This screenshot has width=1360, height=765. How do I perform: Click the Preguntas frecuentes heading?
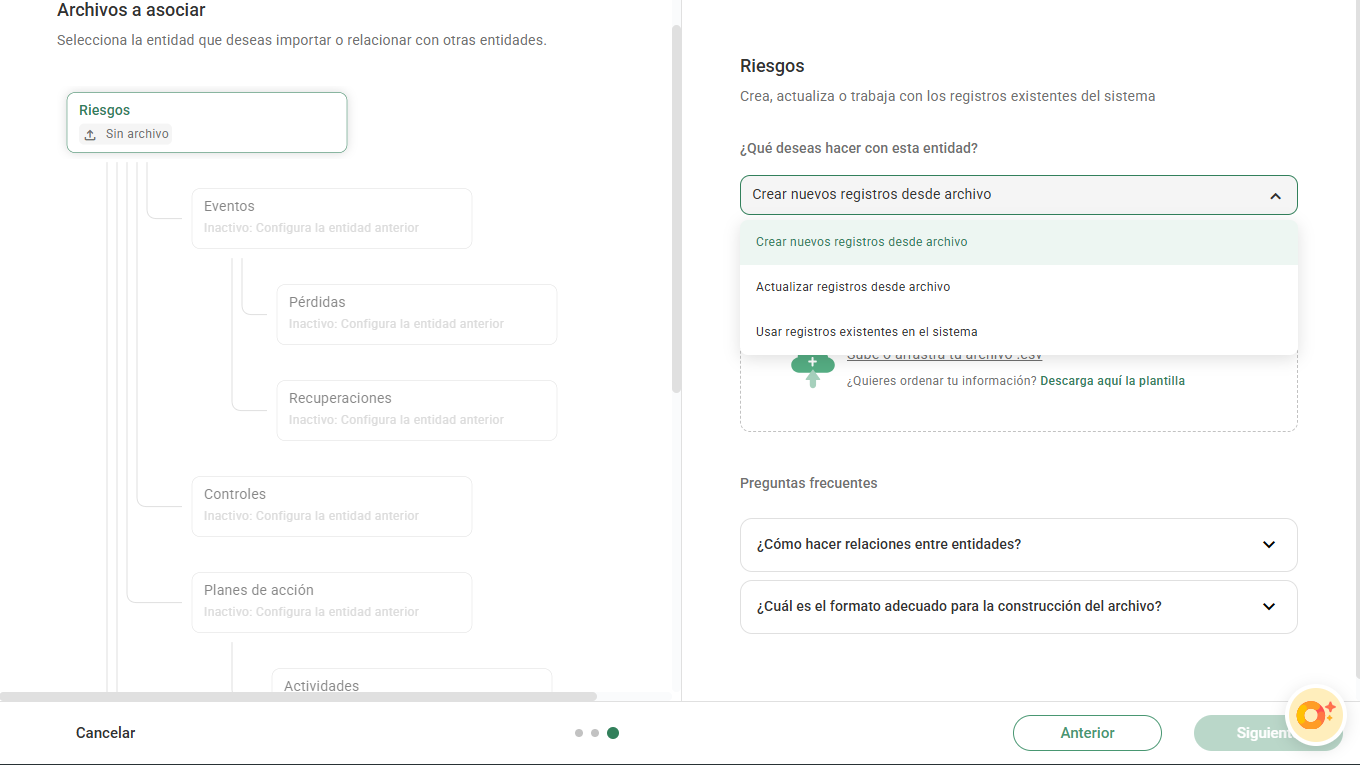pos(809,483)
